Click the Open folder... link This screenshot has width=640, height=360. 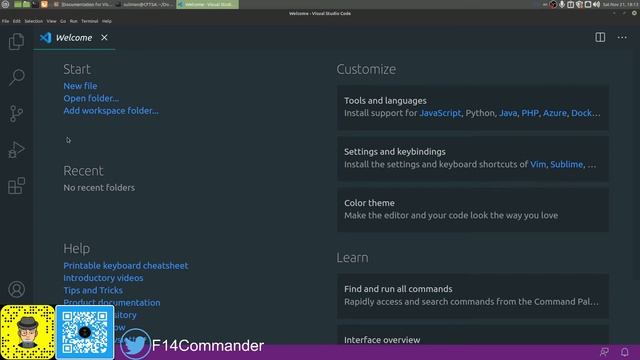click(91, 98)
